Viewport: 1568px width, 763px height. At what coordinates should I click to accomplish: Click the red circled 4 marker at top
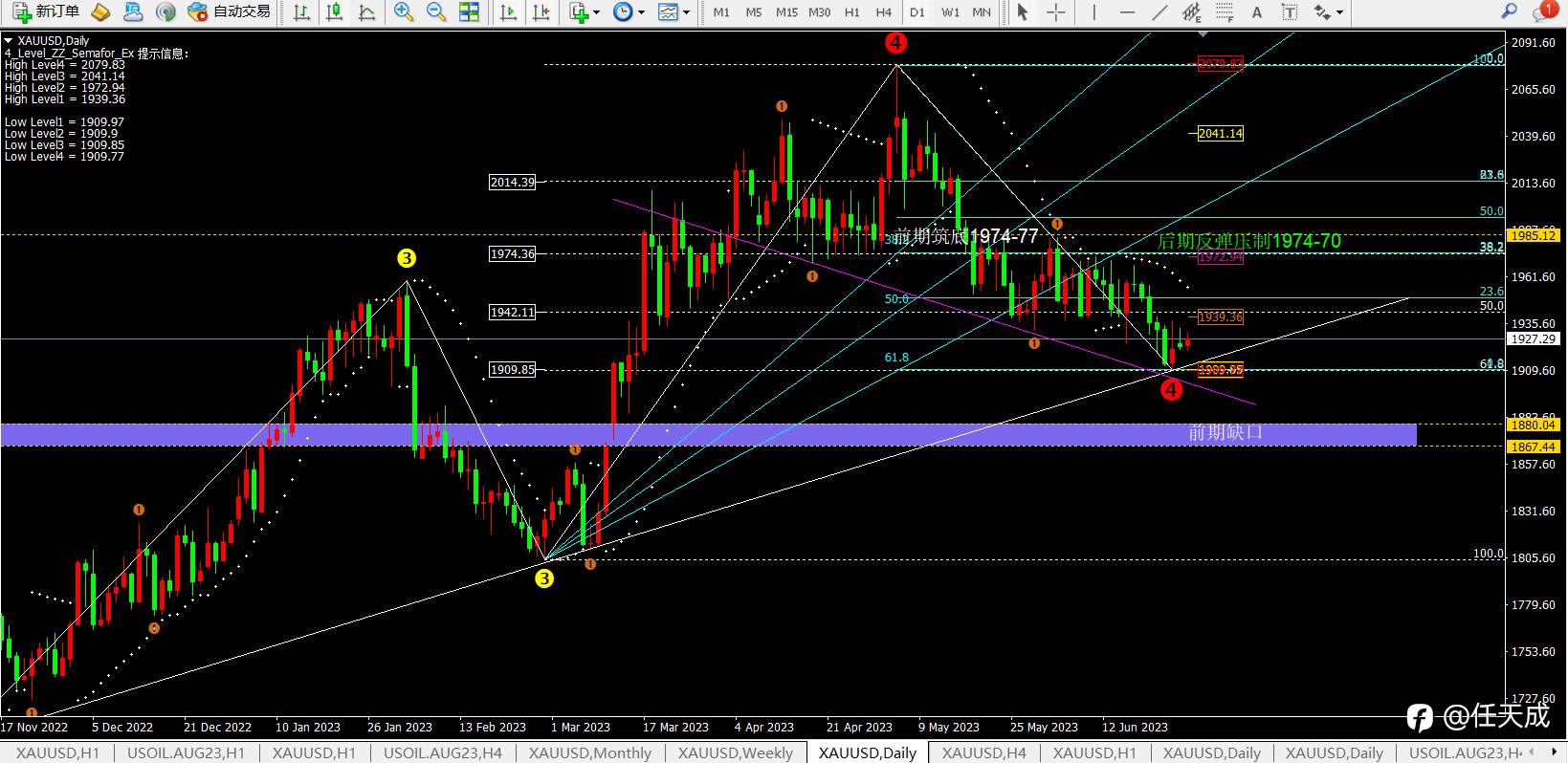click(x=895, y=42)
